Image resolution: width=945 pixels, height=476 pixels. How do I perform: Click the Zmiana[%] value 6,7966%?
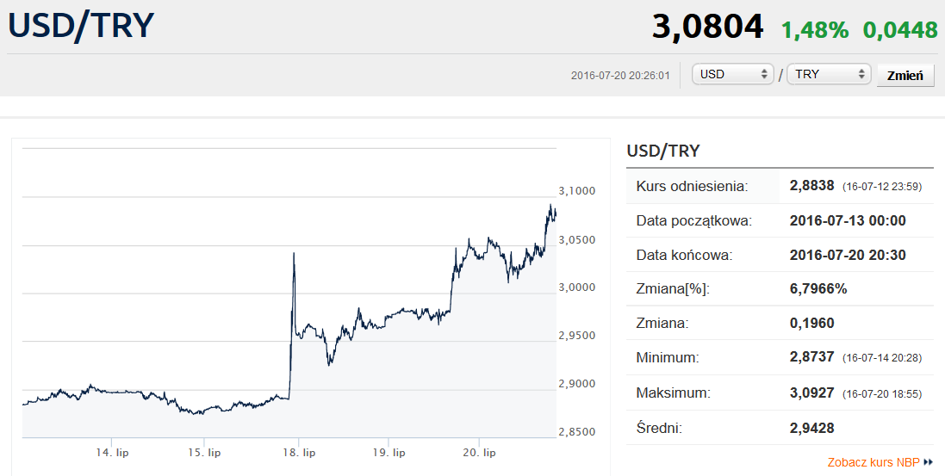tap(818, 289)
